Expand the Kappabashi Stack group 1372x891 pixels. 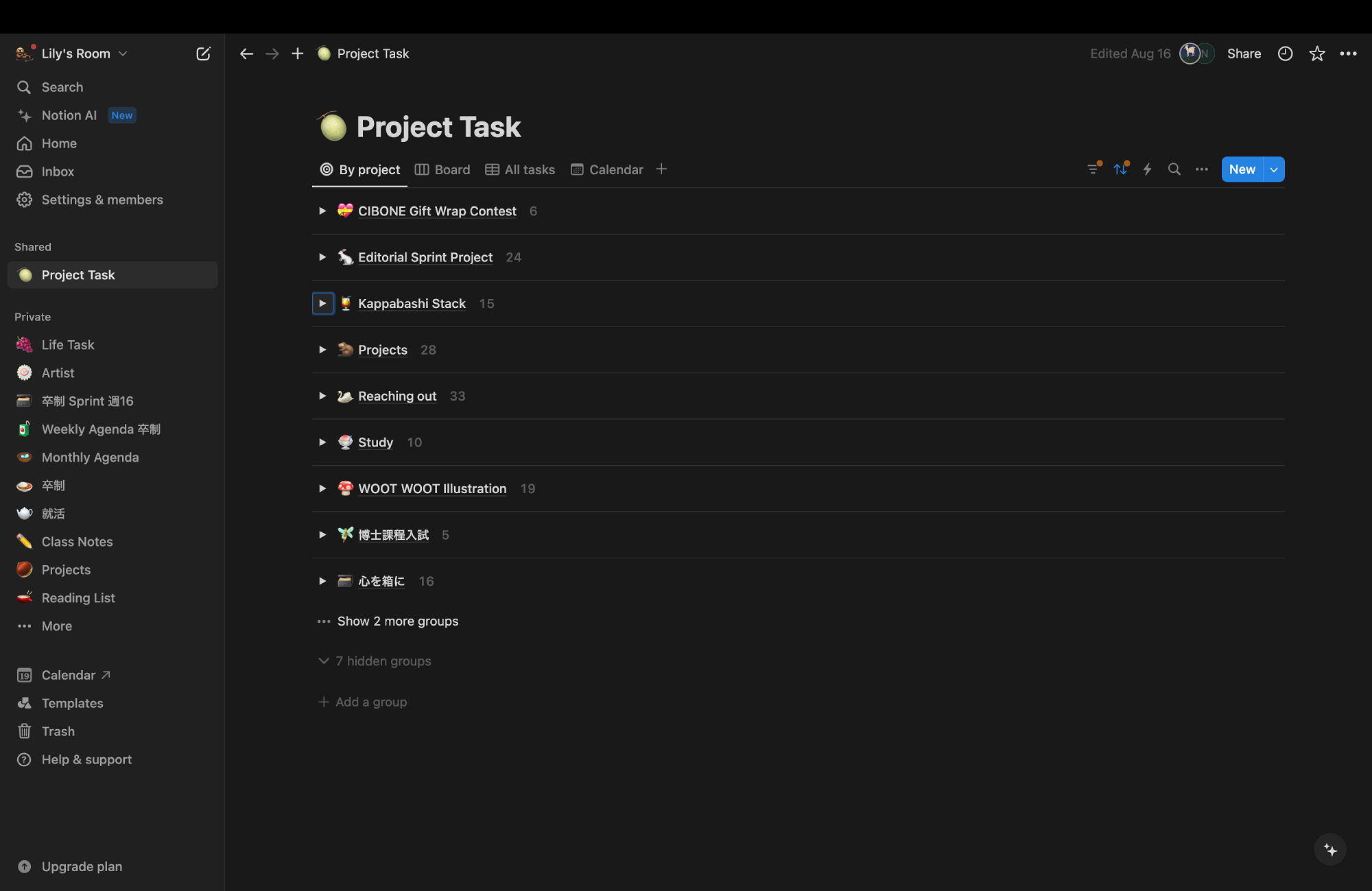click(322, 303)
